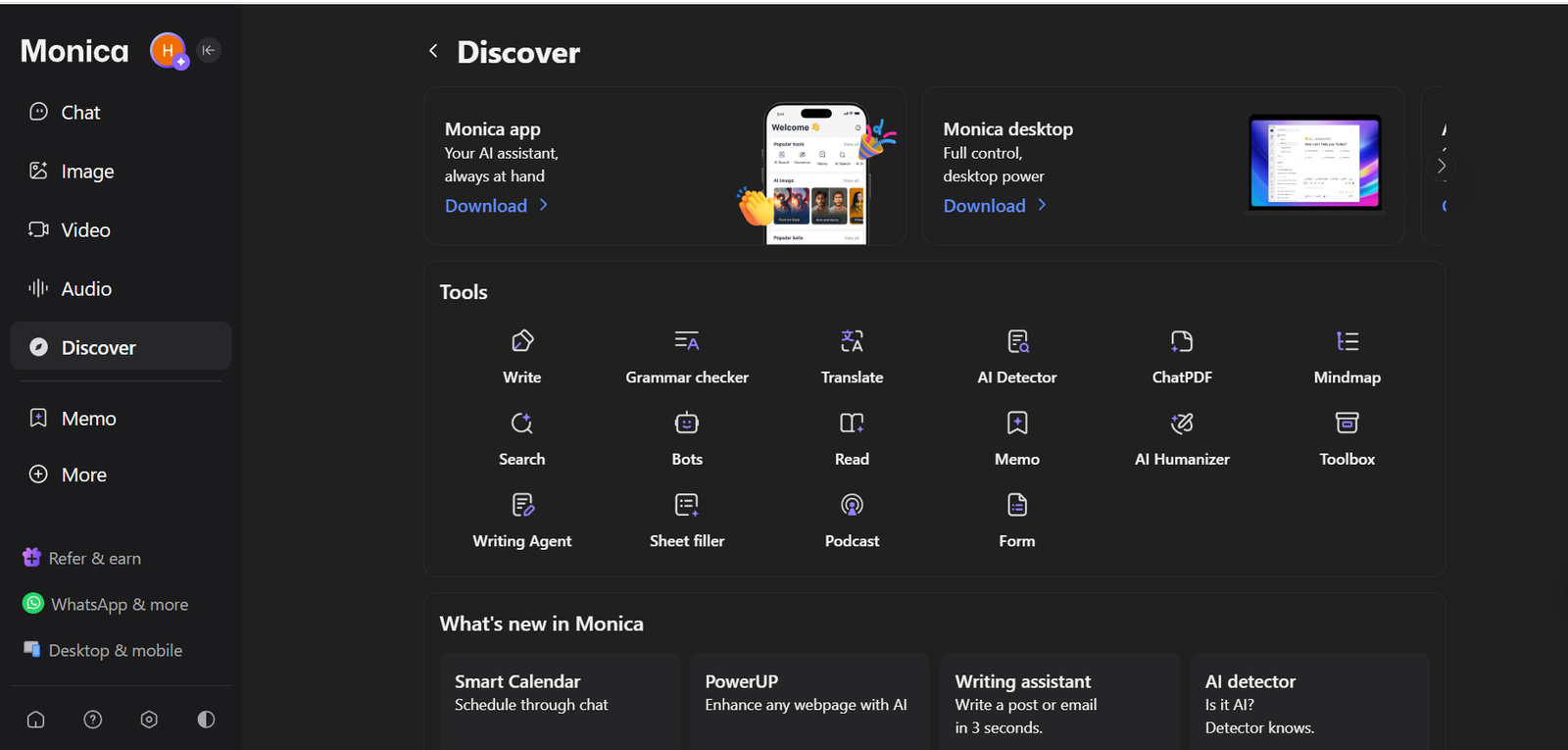Open the Memo tool in Tools grid
This screenshot has width=1568, height=750.
point(1017,439)
